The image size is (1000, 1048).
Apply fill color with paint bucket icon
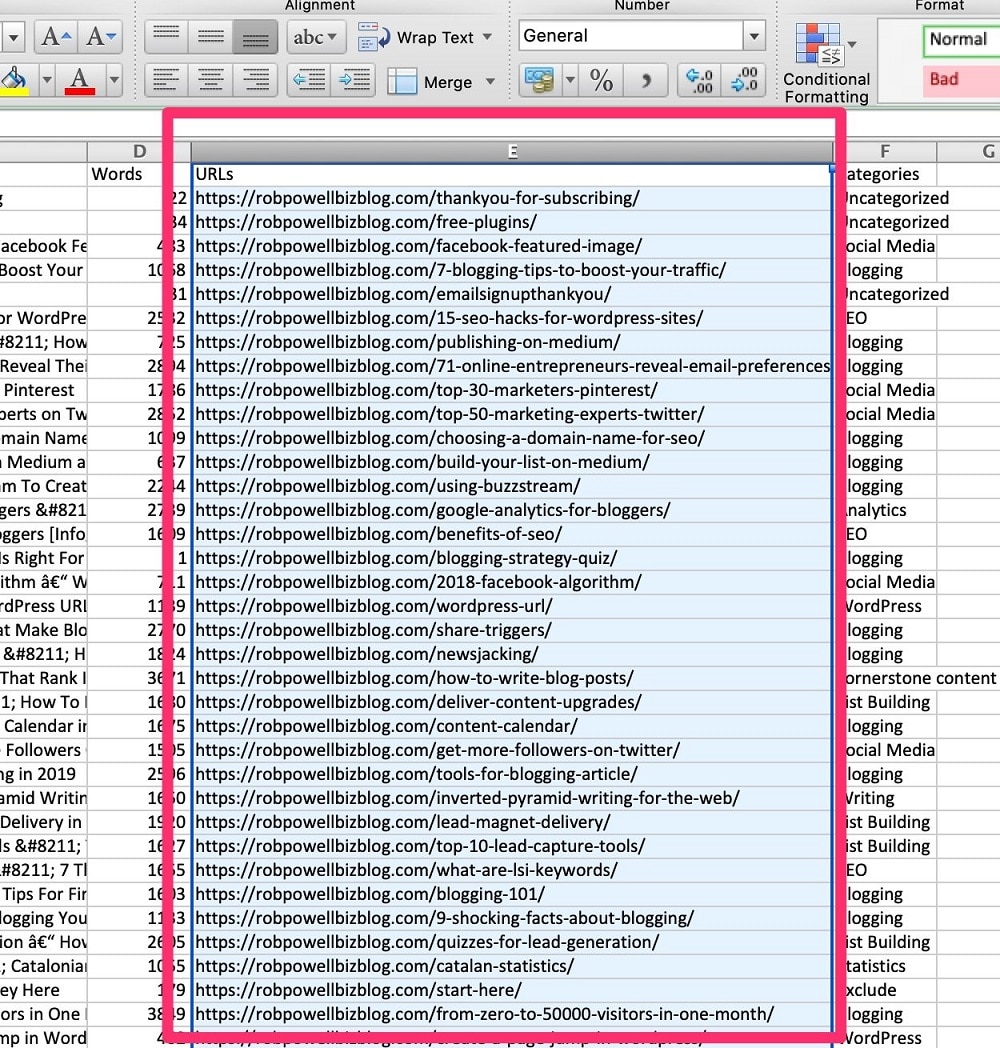pyautogui.click(x=15, y=81)
